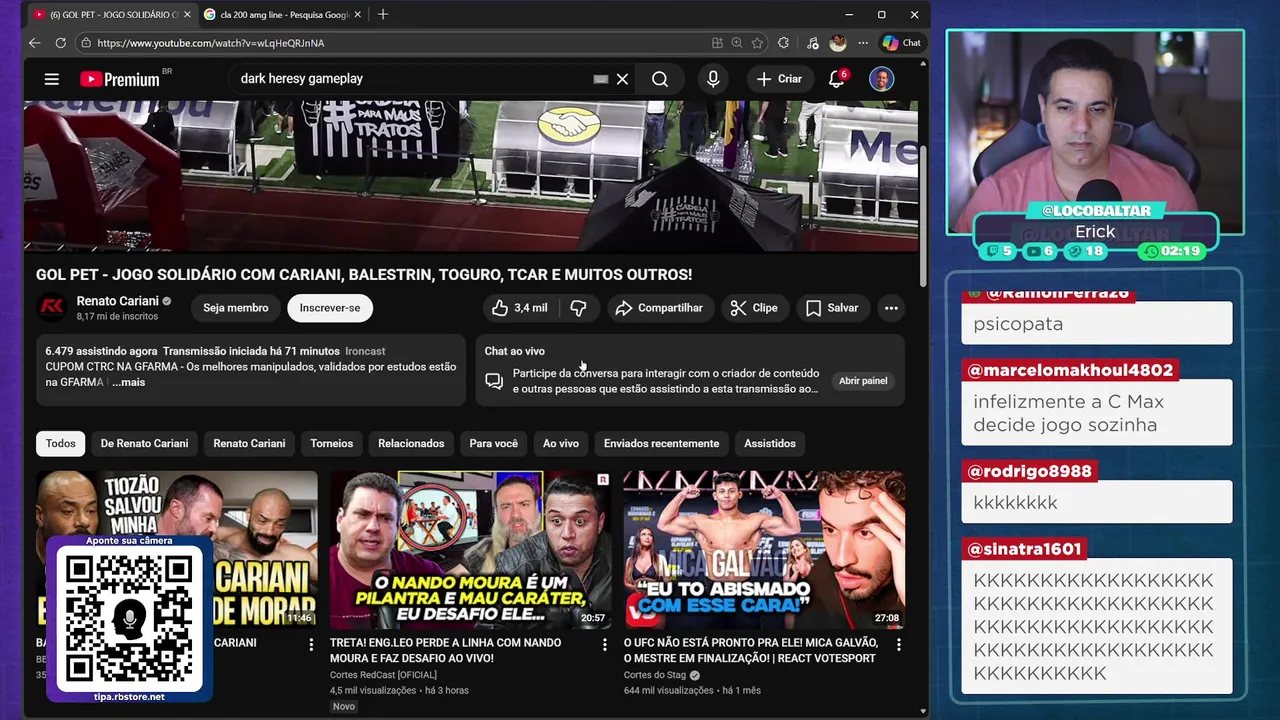Dislike the video with thumbs down
Viewport: 1280px width, 720px height.
tap(578, 308)
